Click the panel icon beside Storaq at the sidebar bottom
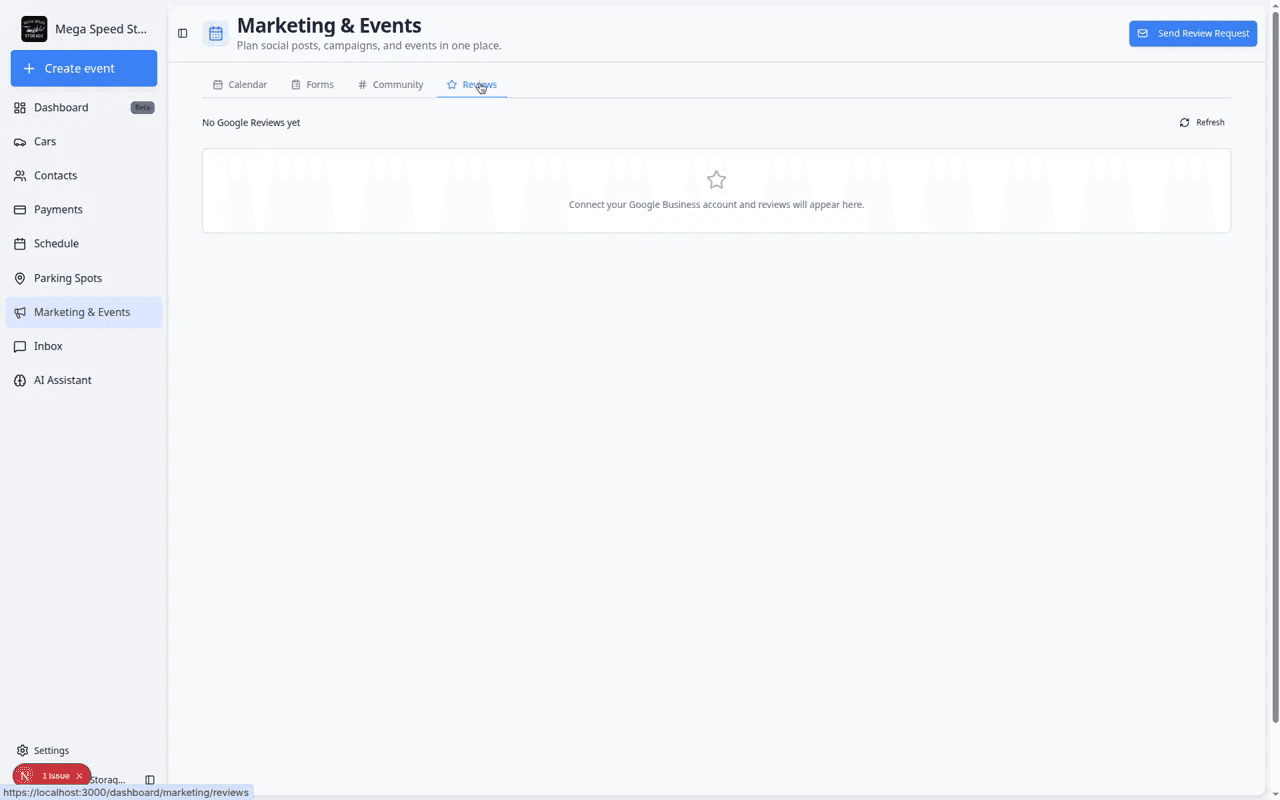Image resolution: width=1280 pixels, height=800 pixels. 150,780
